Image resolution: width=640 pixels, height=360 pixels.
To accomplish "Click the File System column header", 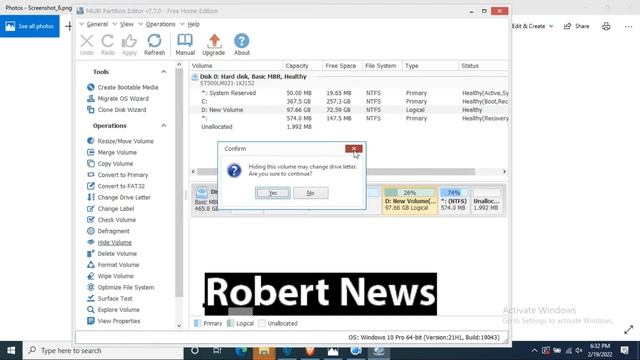I will 382,66.
